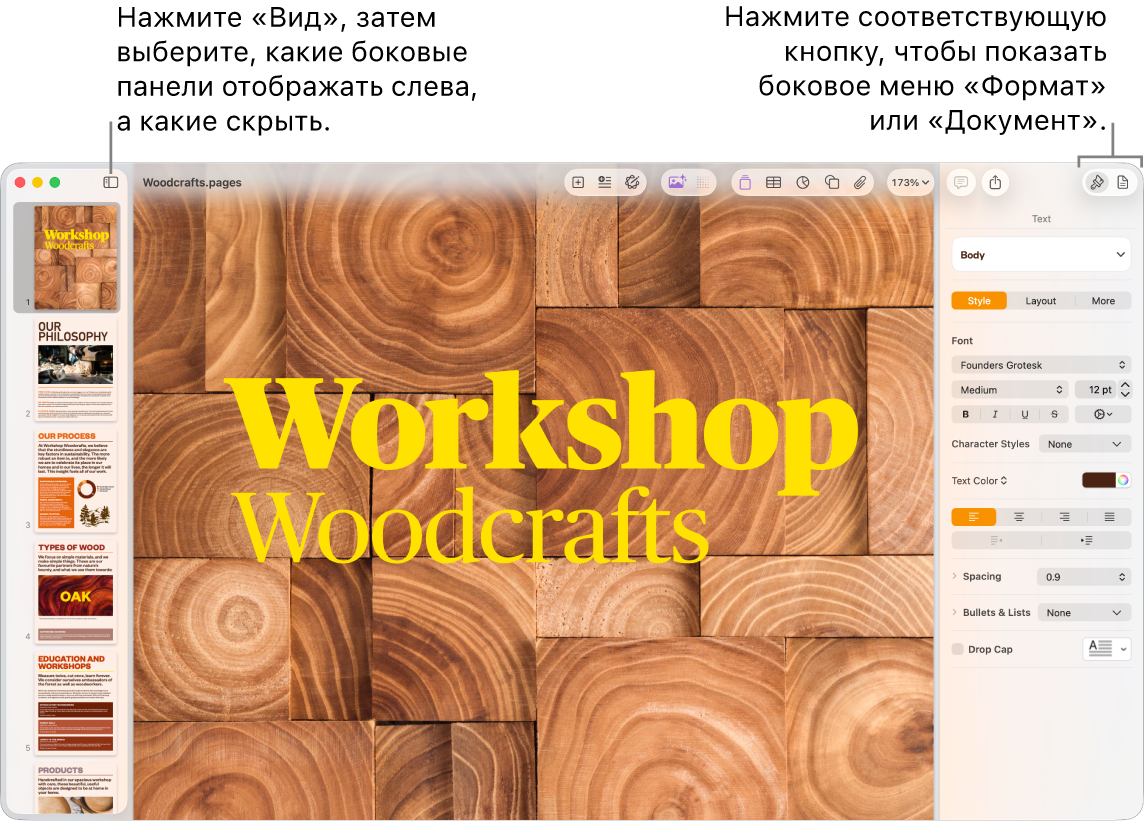Image resolution: width=1144 pixels, height=822 pixels.
Task: Click the Add Page icon in toolbar
Action: point(577,182)
